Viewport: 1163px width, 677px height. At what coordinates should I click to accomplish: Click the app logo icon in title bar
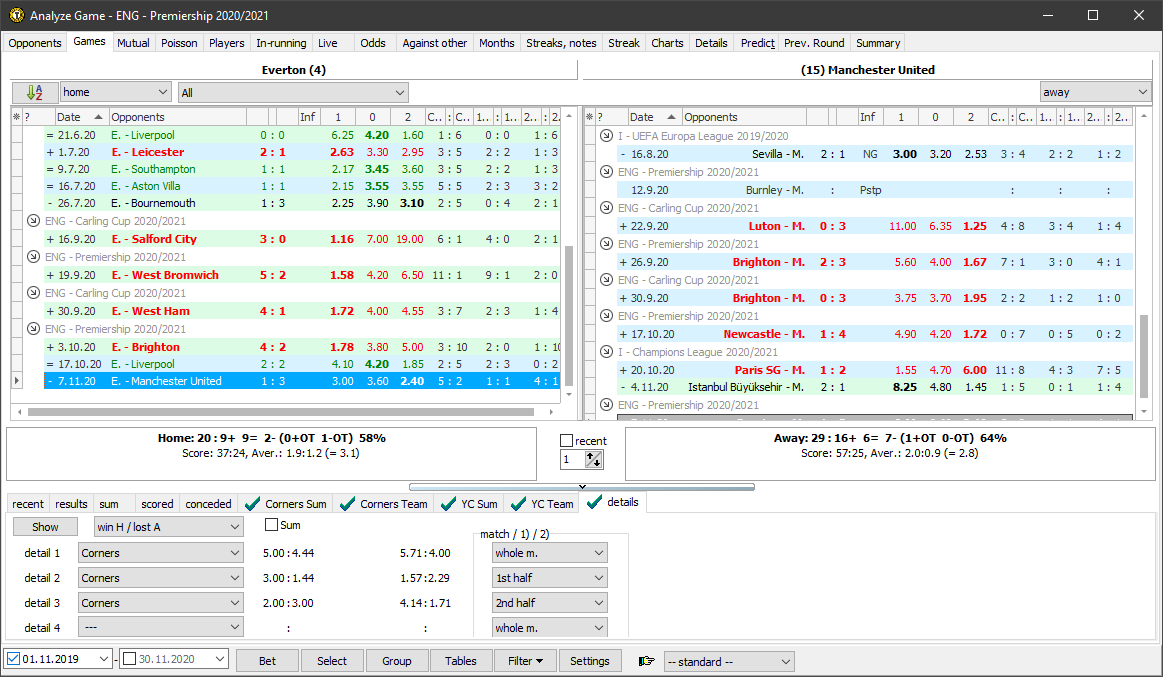tap(16, 15)
